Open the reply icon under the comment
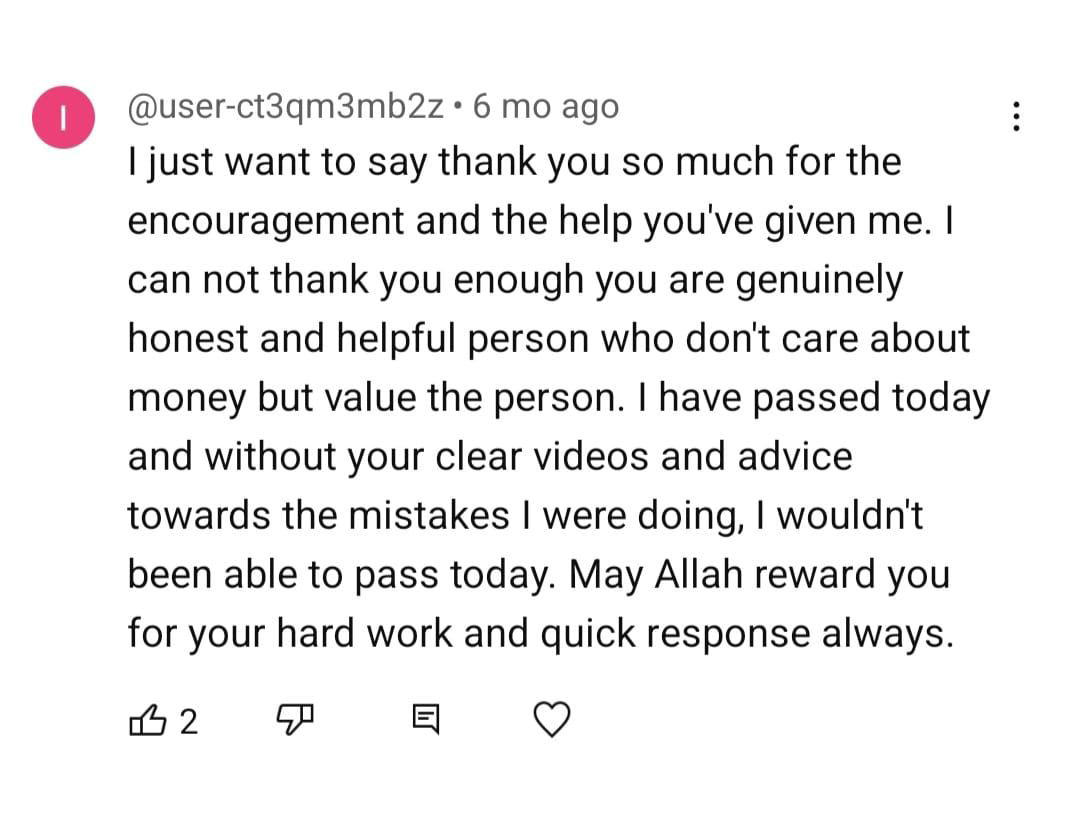 tap(426, 721)
